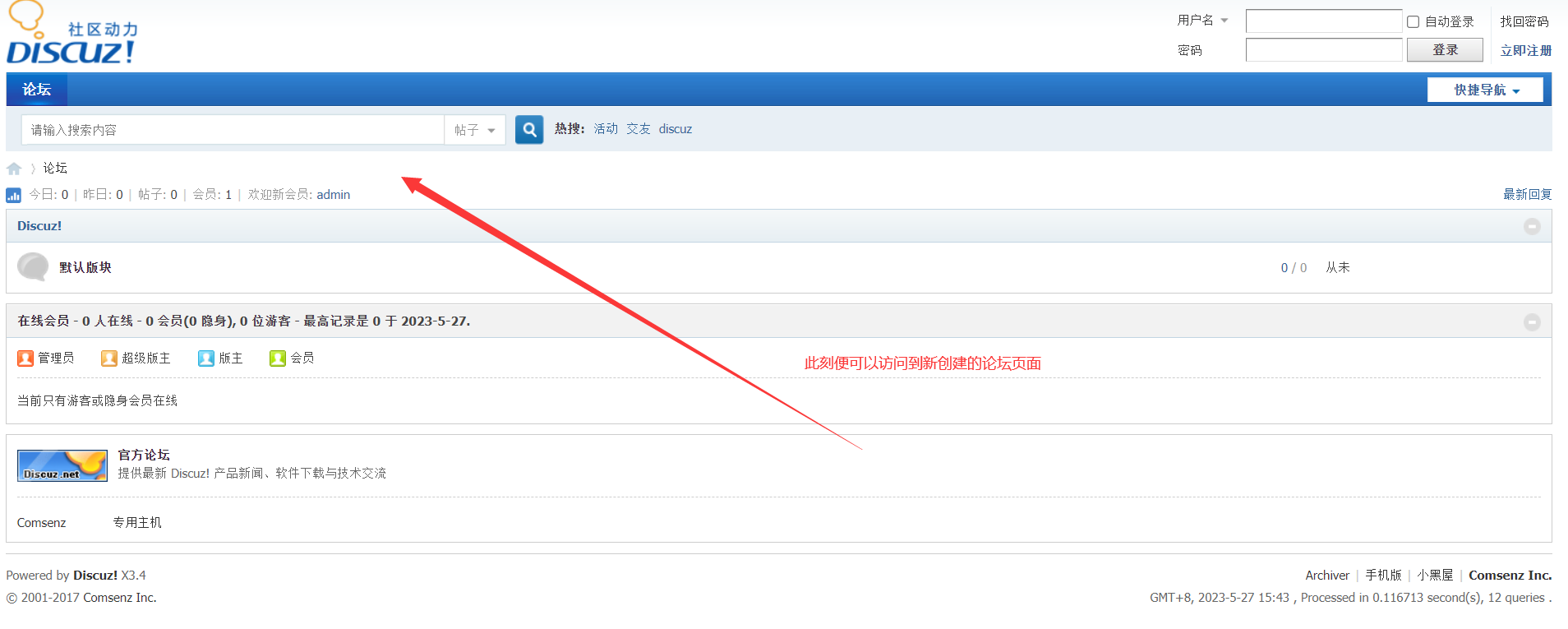
Task: Click the 会员 green user icon
Action: 278,358
